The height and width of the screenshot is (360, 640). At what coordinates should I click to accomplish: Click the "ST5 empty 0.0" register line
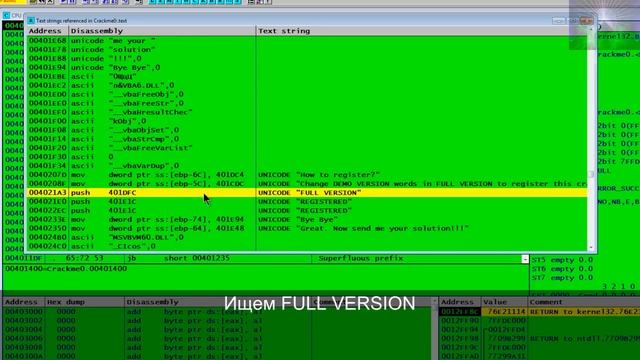(x=562, y=260)
